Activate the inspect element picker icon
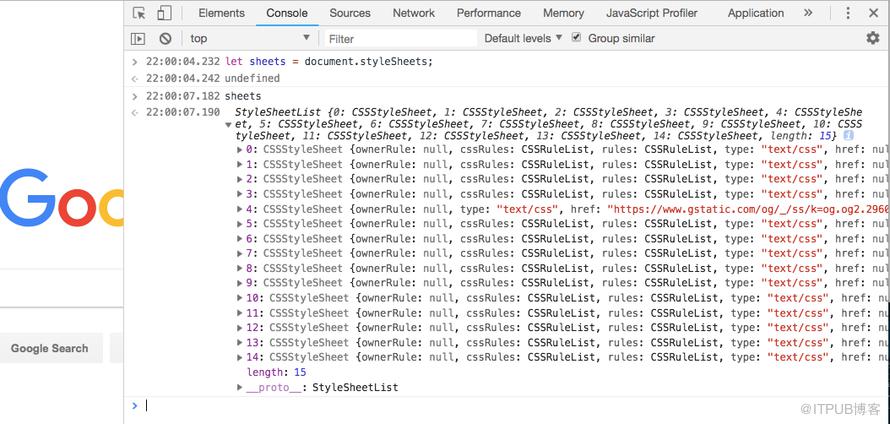Viewport: 890px width, 424px height. 139,13
